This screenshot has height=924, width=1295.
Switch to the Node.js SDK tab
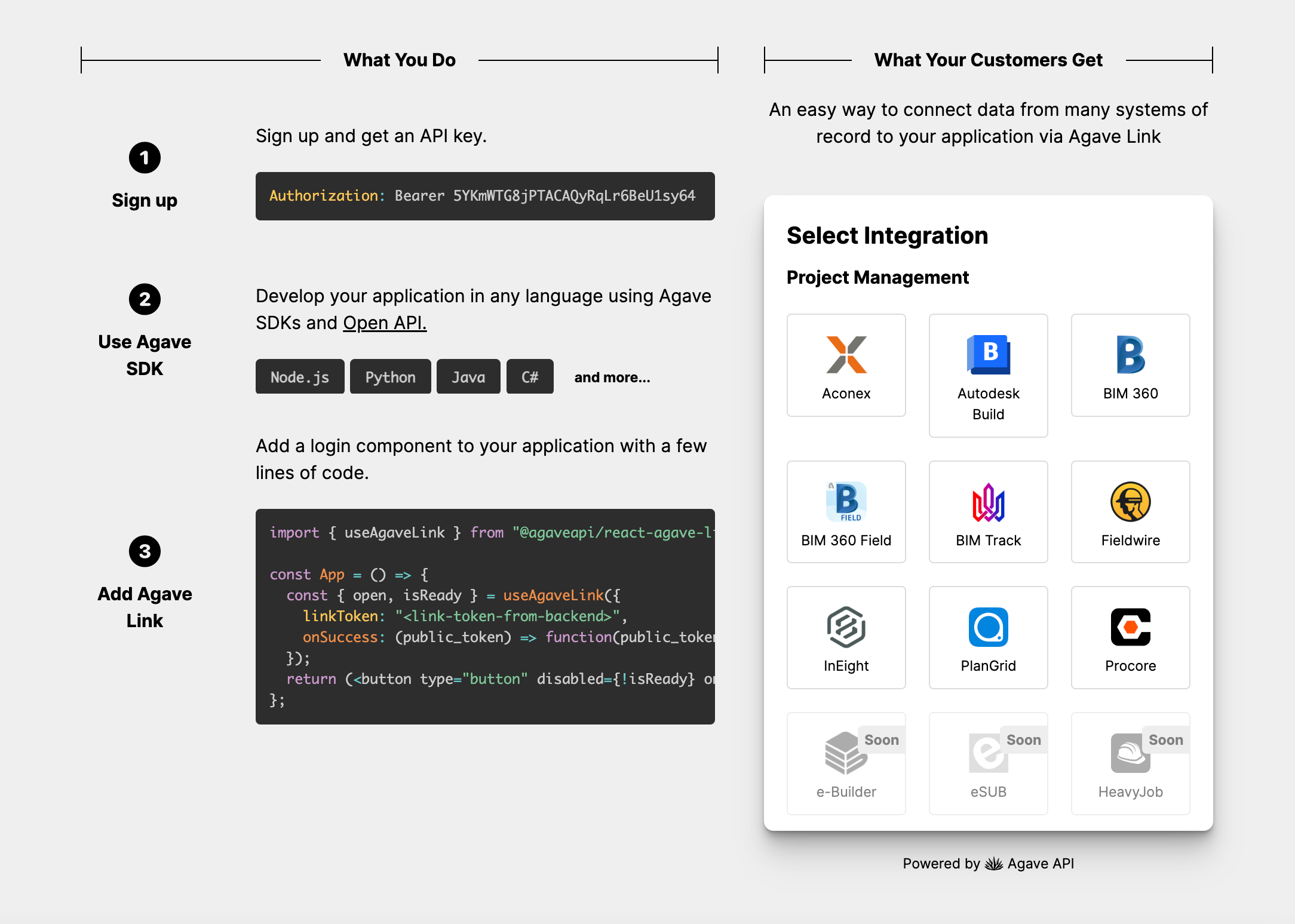pos(300,377)
